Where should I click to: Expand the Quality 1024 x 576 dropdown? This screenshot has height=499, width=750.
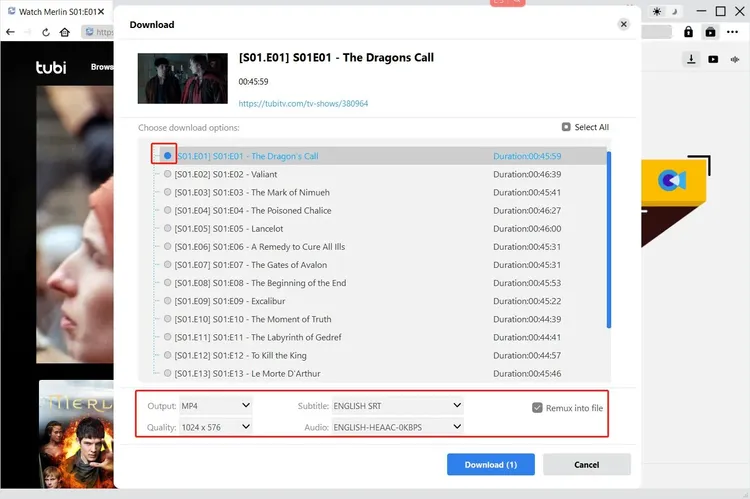[215, 427]
